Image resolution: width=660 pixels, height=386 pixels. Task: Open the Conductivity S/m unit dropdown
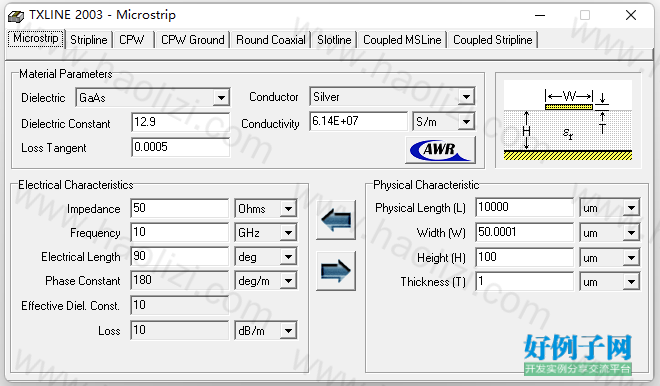(466, 122)
